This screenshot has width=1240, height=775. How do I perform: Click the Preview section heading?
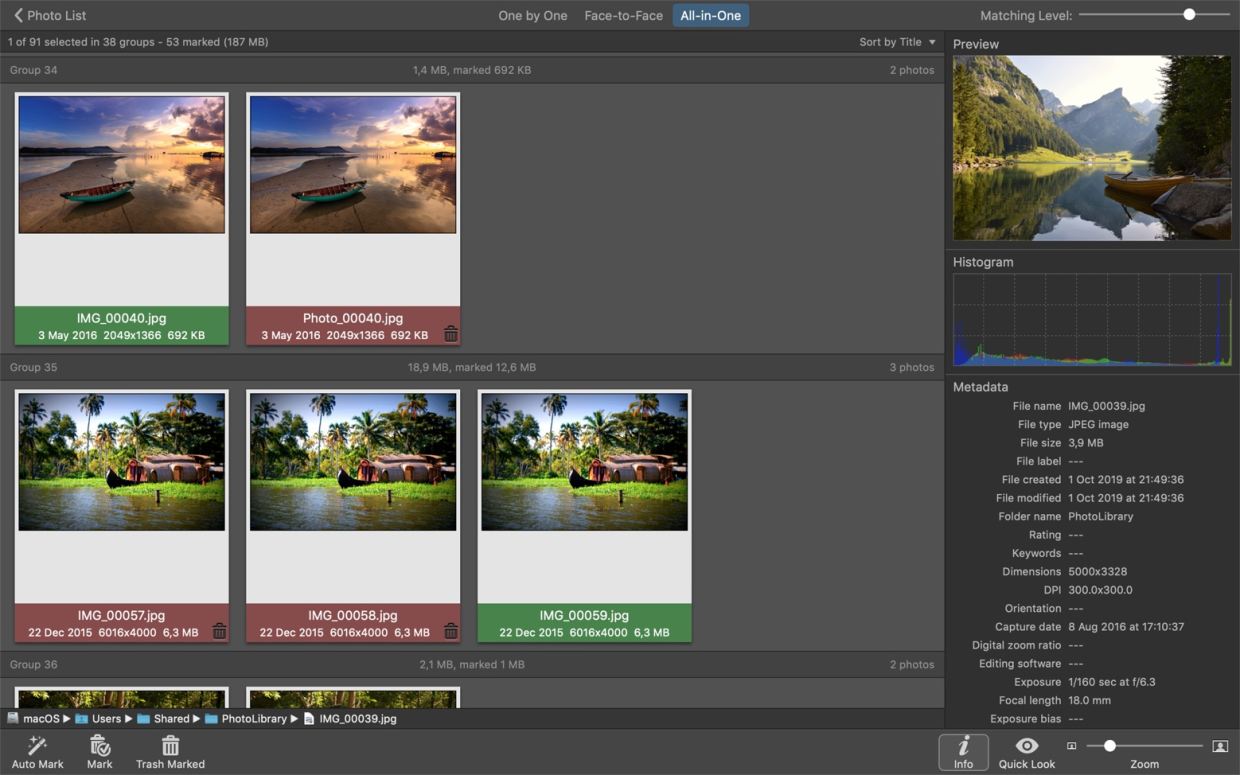coord(976,44)
